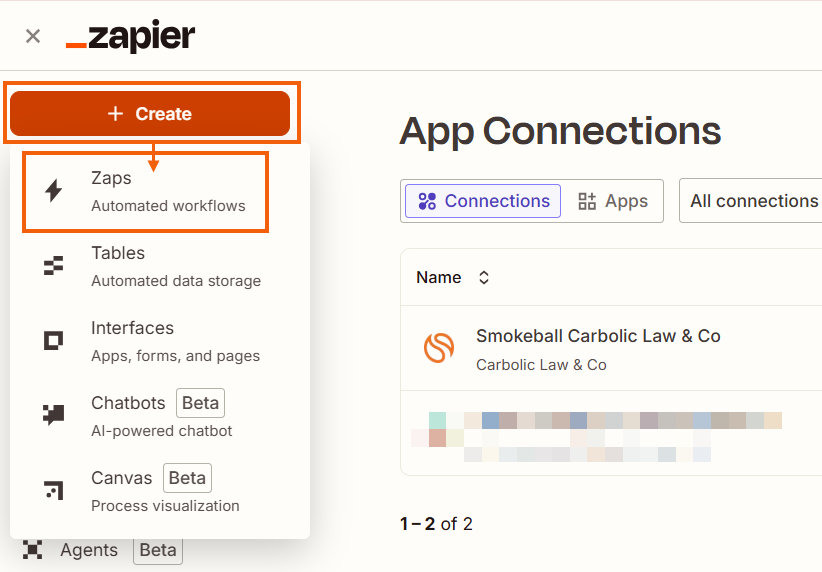
Task: Close the sidebar with the X icon
Action: tap(33, 36)
